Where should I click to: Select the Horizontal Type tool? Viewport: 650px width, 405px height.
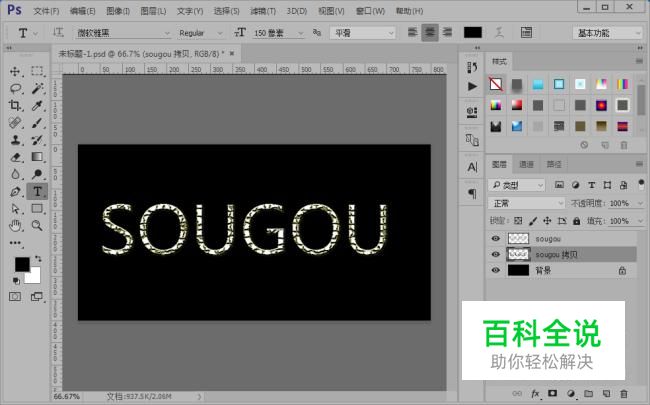(x=37, y=192)
